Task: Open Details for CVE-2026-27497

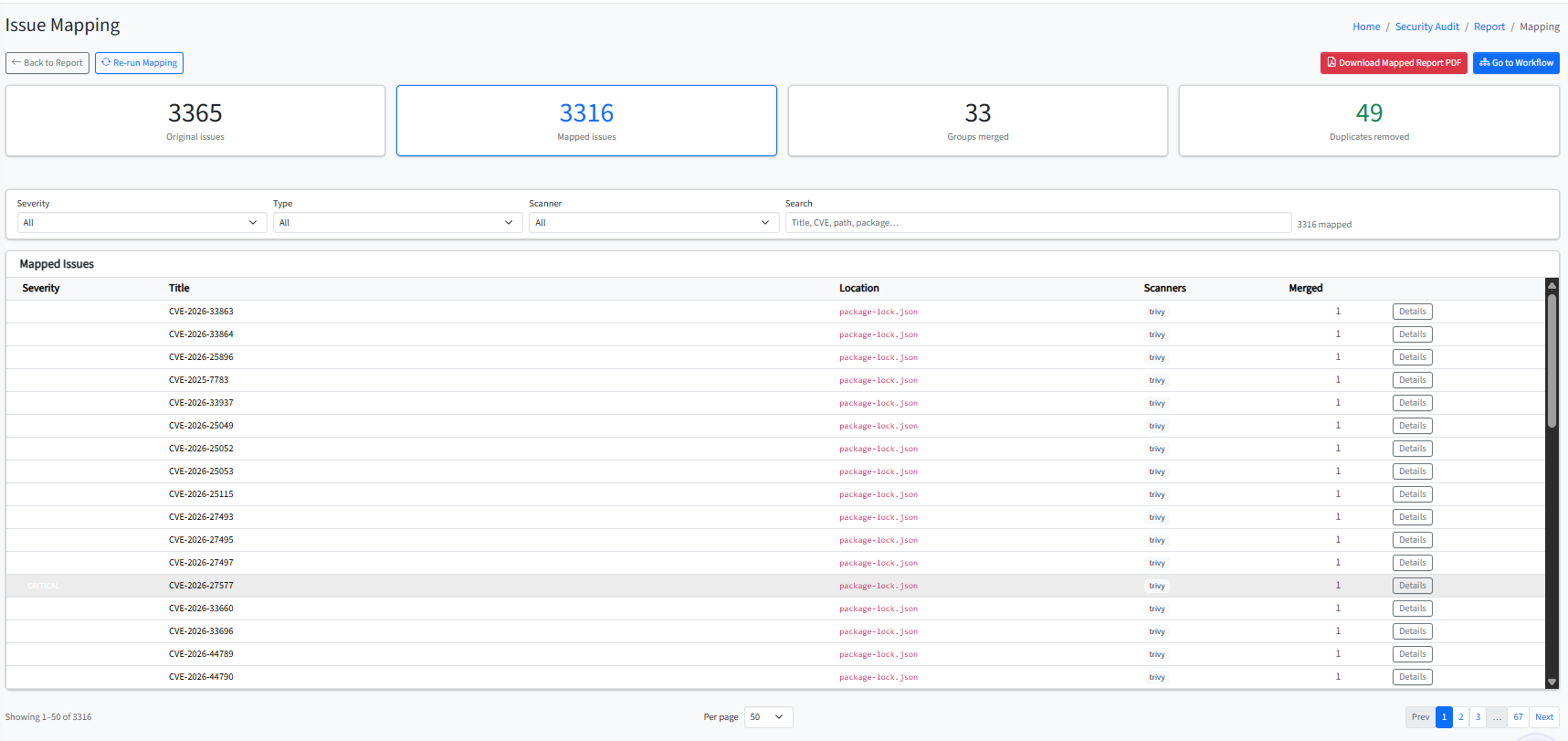Action: pyautogui.click(x=1413, y=563)
